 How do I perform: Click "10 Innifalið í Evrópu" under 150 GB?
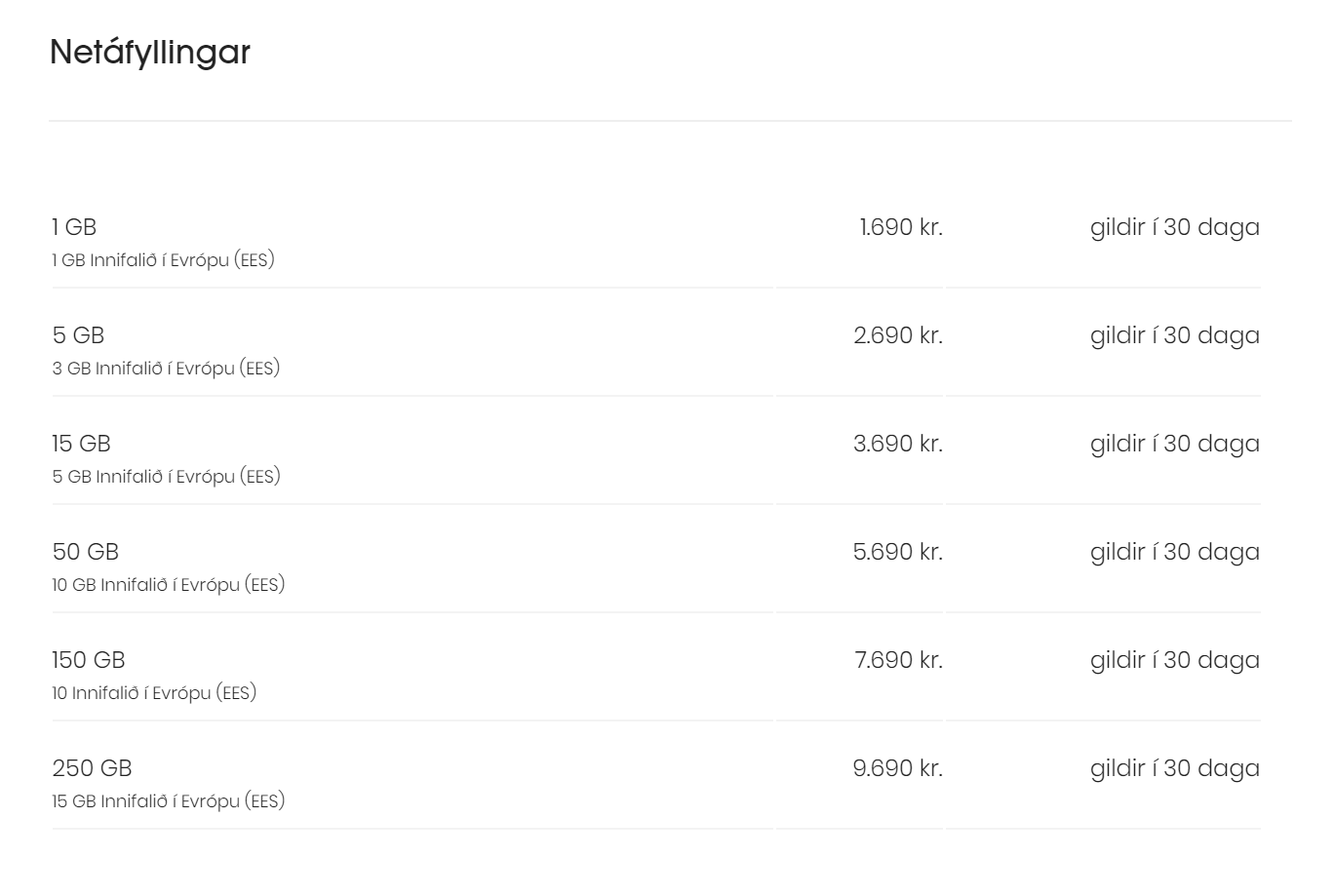tap(154, 693)
